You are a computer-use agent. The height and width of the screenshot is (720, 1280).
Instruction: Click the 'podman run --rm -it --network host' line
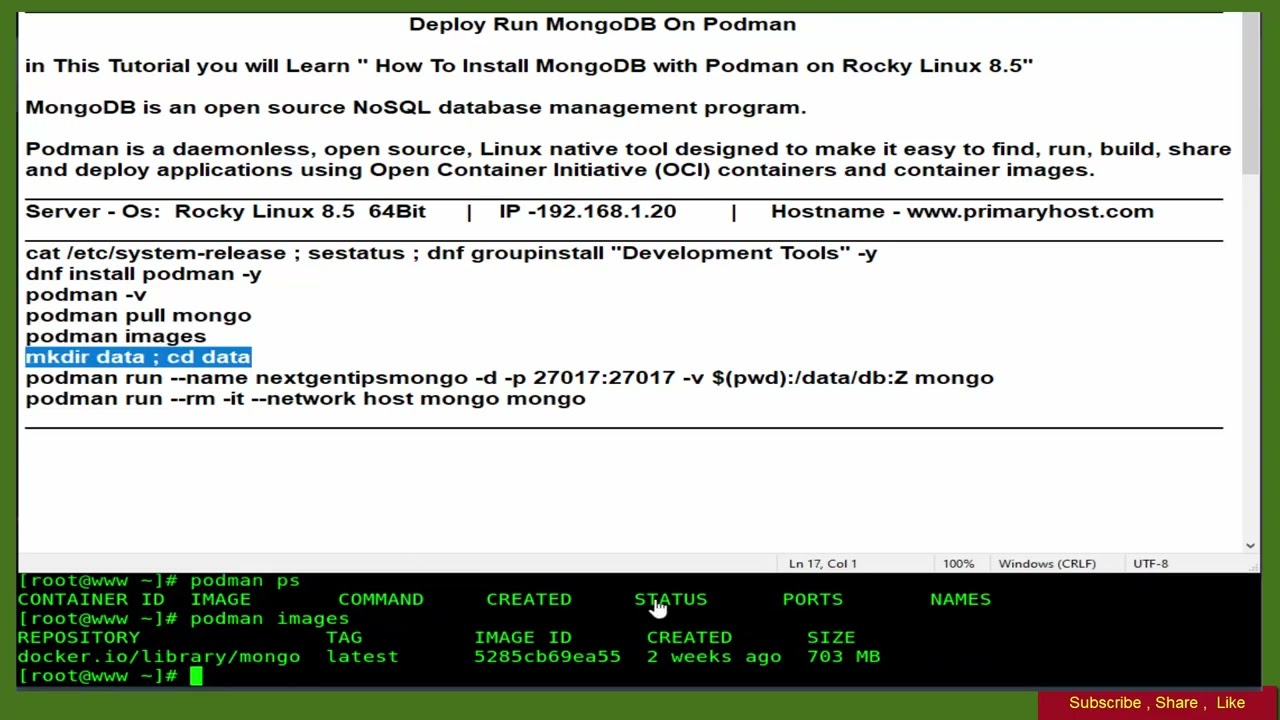[x=305, y=399]
